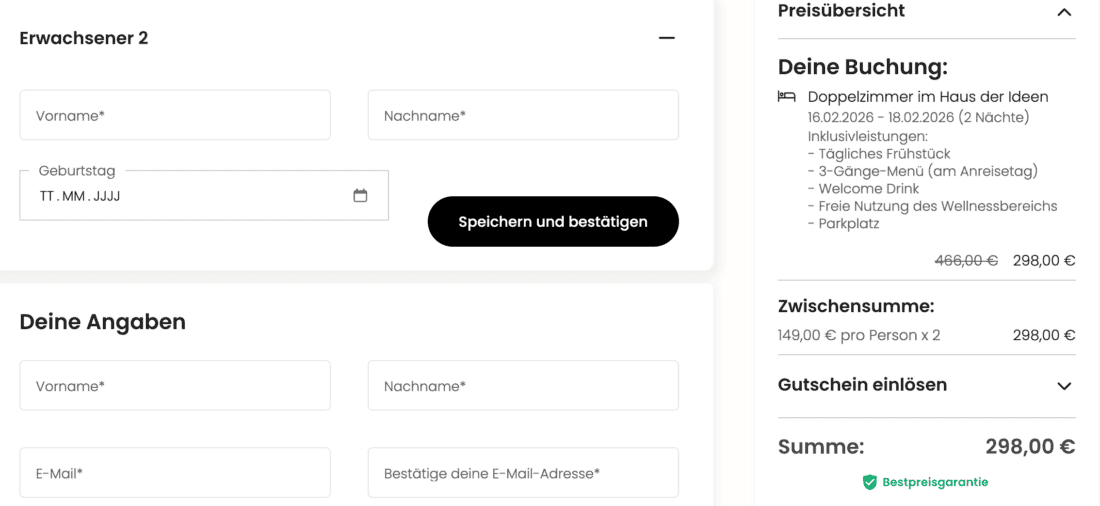The image size is (1100, 506).
Task: Focus the Vorname field under Erwachsener 2
Action: [x=175, y=115]
